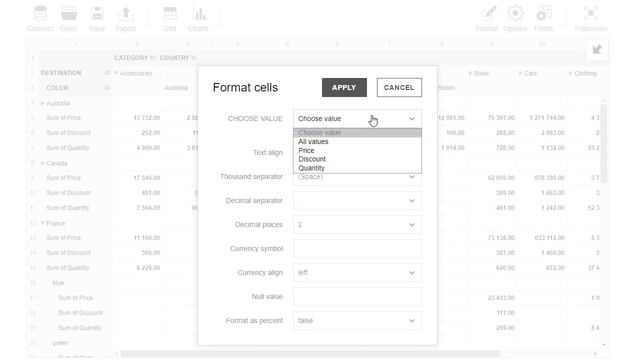Click the Null value input field

click(x=357, y=297)
